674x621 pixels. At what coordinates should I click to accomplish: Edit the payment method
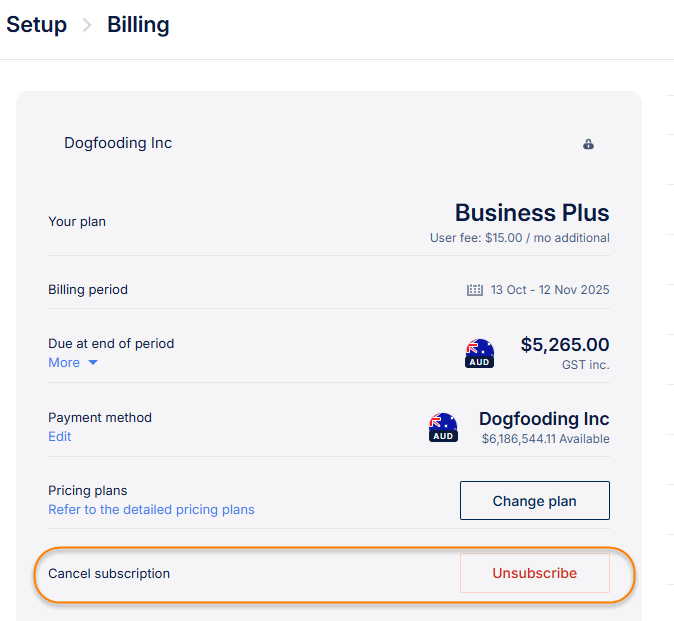pyautogui.click(x=60, y=437)
